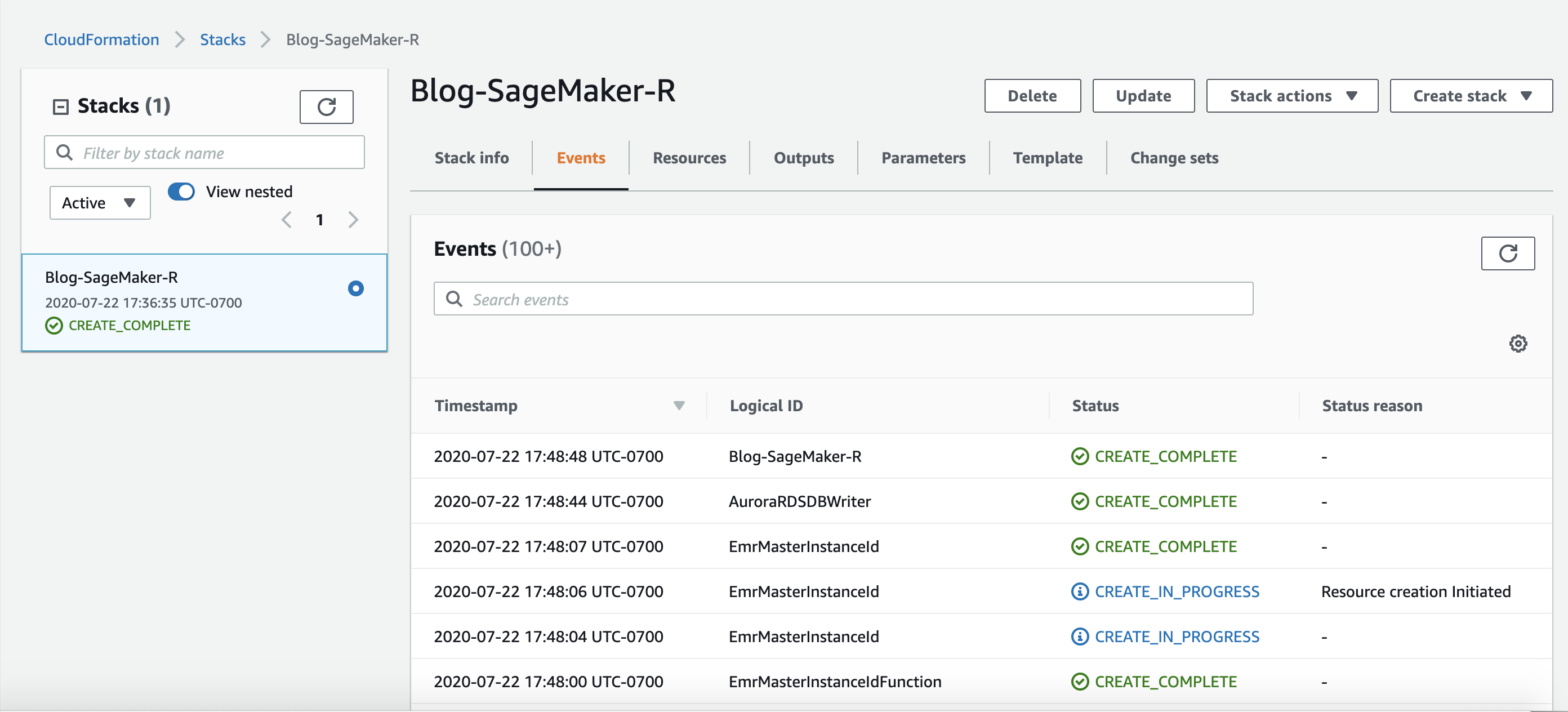Open the Template tab
The width and height of the screenshot is (1568, 712).
click(x=1048, y=158)
